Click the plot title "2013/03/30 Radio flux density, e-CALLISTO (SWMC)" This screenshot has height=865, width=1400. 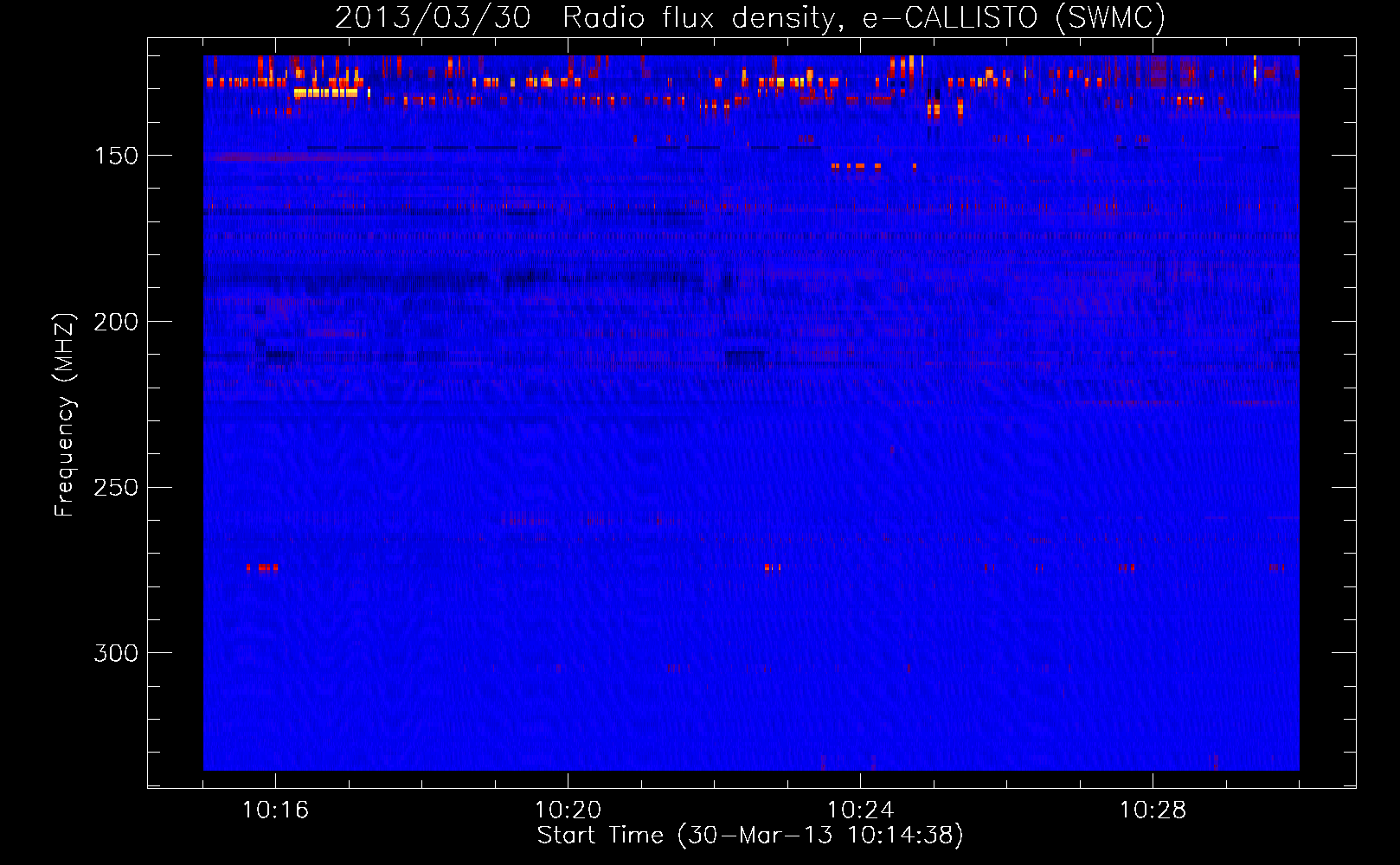tap(750, 17)
